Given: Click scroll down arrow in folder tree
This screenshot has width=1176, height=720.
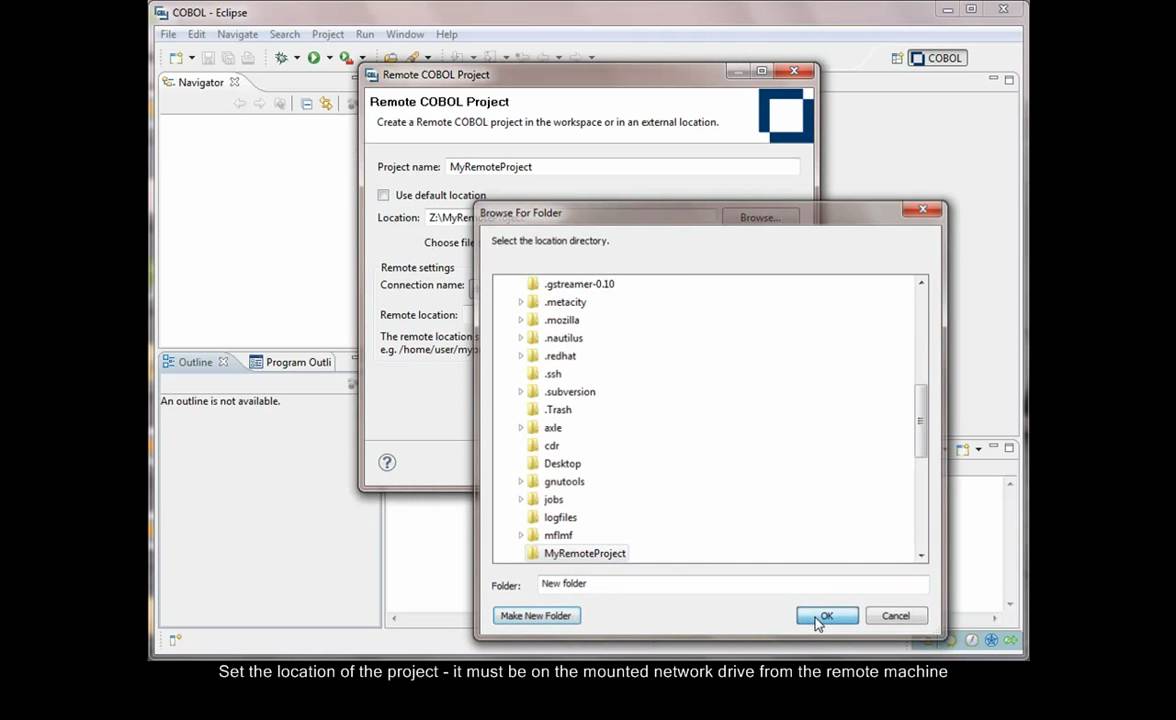Looking at the screenshot, I should click(921, 556).
